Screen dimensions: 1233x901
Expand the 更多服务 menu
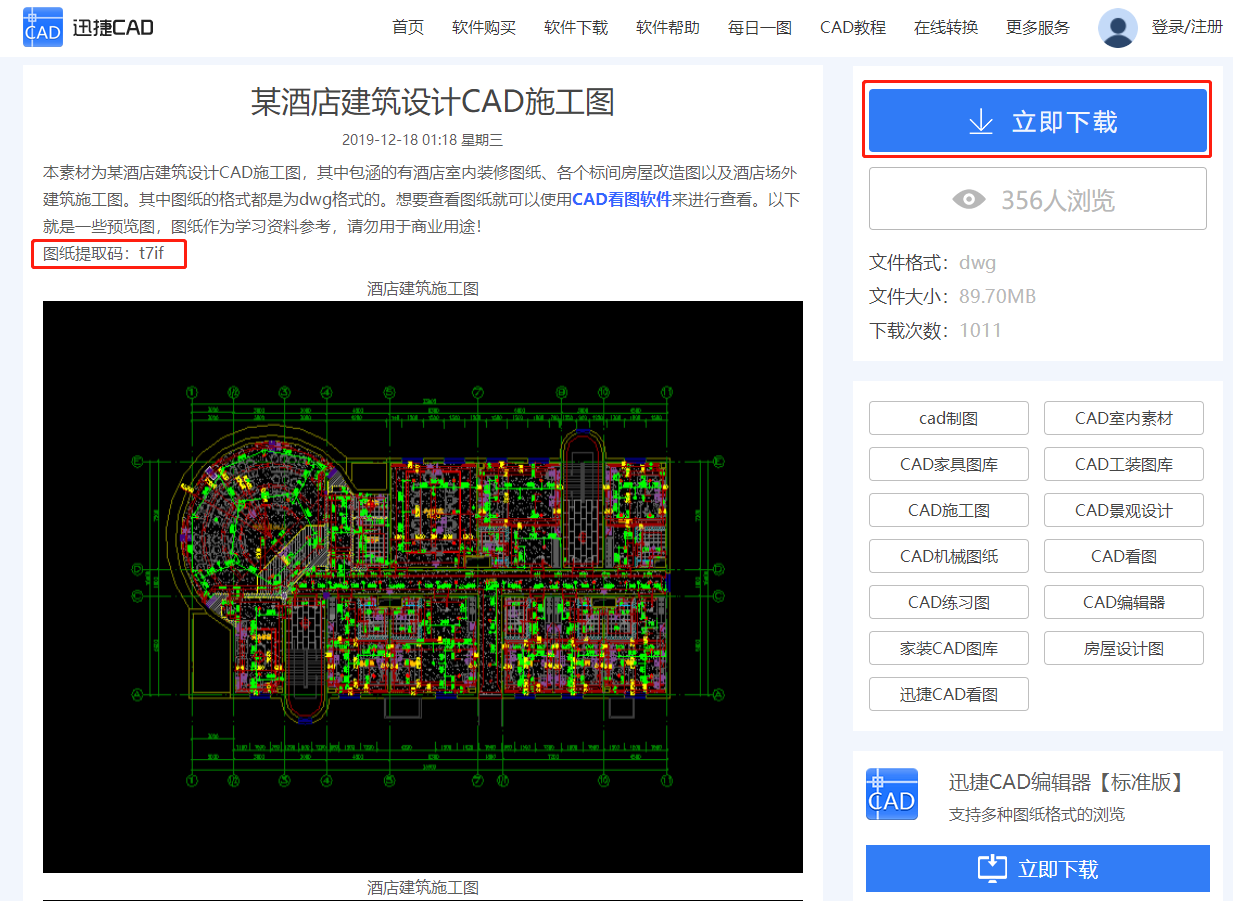[x=1038, y=28]
